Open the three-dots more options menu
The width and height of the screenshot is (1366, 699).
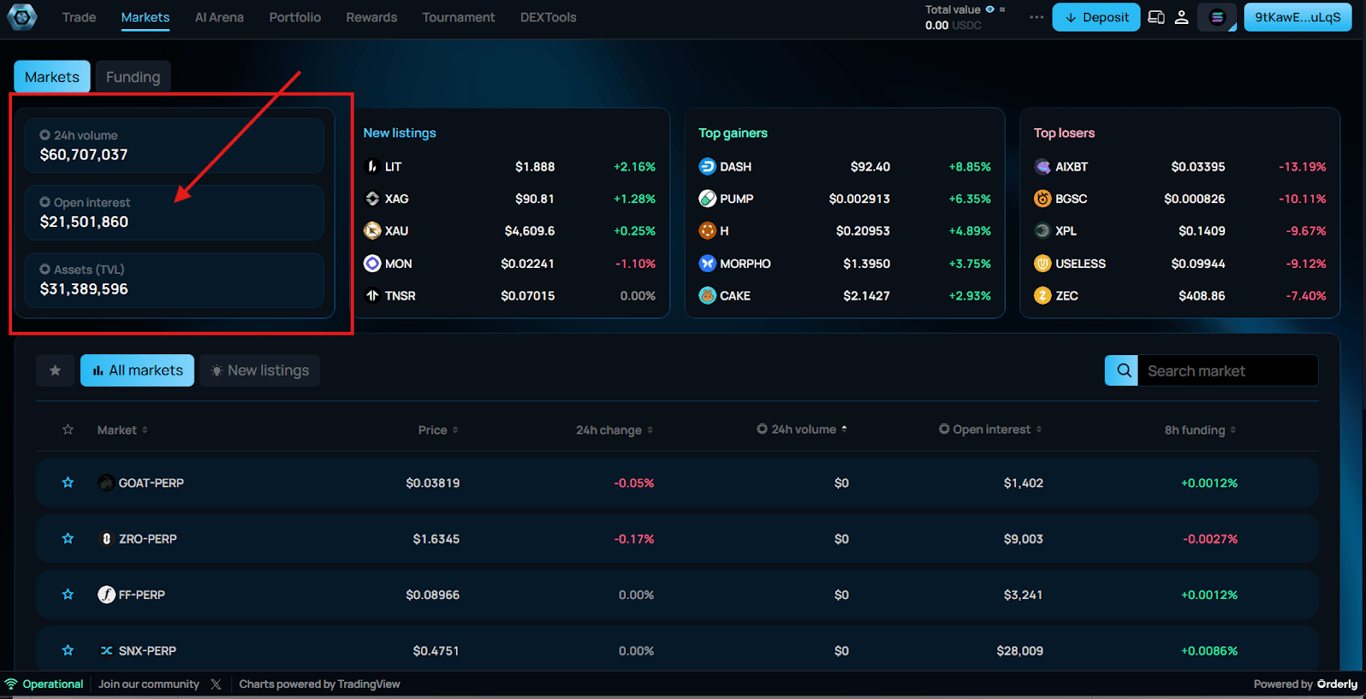1036,17
